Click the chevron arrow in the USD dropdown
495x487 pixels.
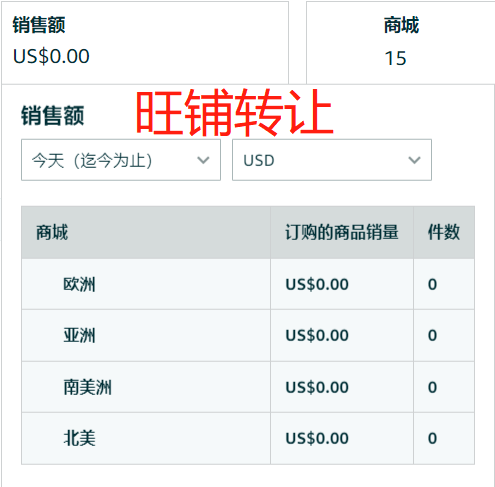(x=414, y=160)
